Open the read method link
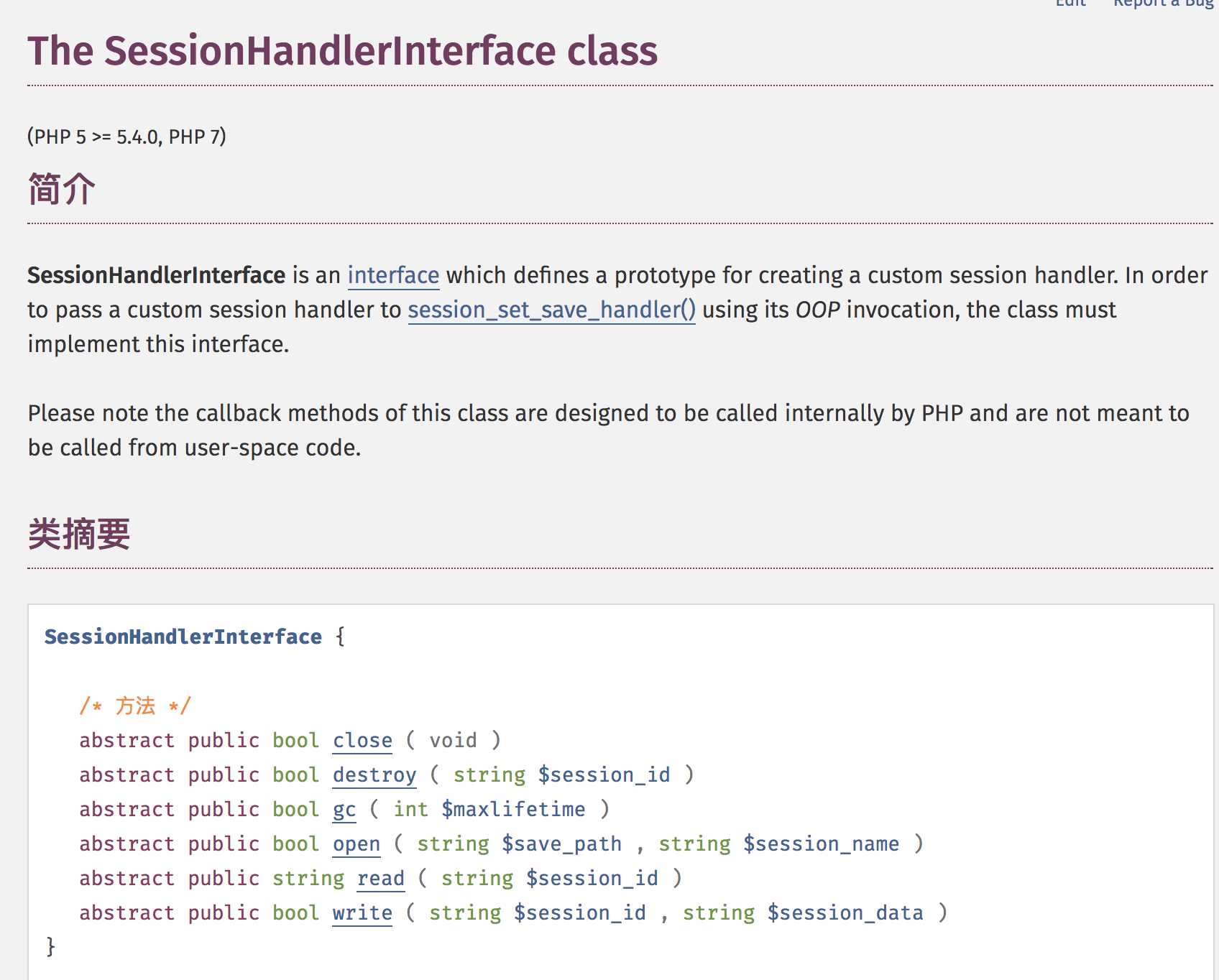This screenshot has height=980, width=1219. [x=381, y=878]
